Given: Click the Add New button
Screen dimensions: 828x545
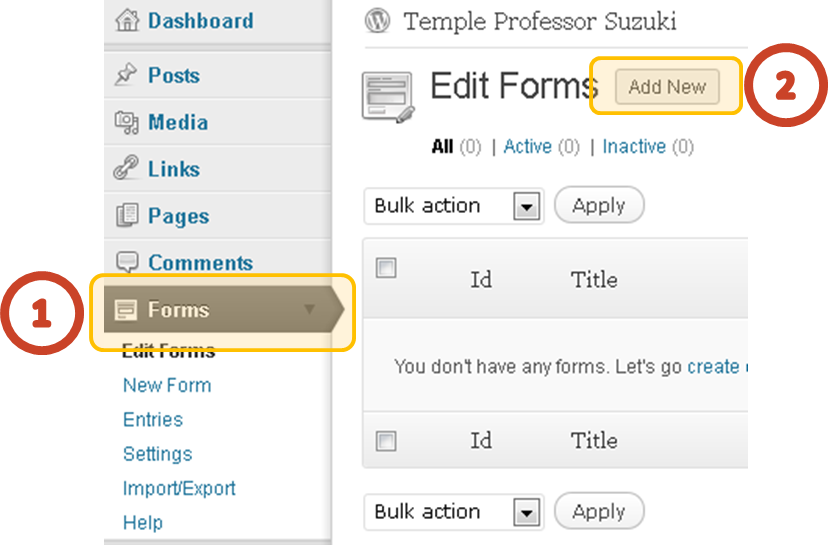Looking at the screenshot, I should 667,87.
